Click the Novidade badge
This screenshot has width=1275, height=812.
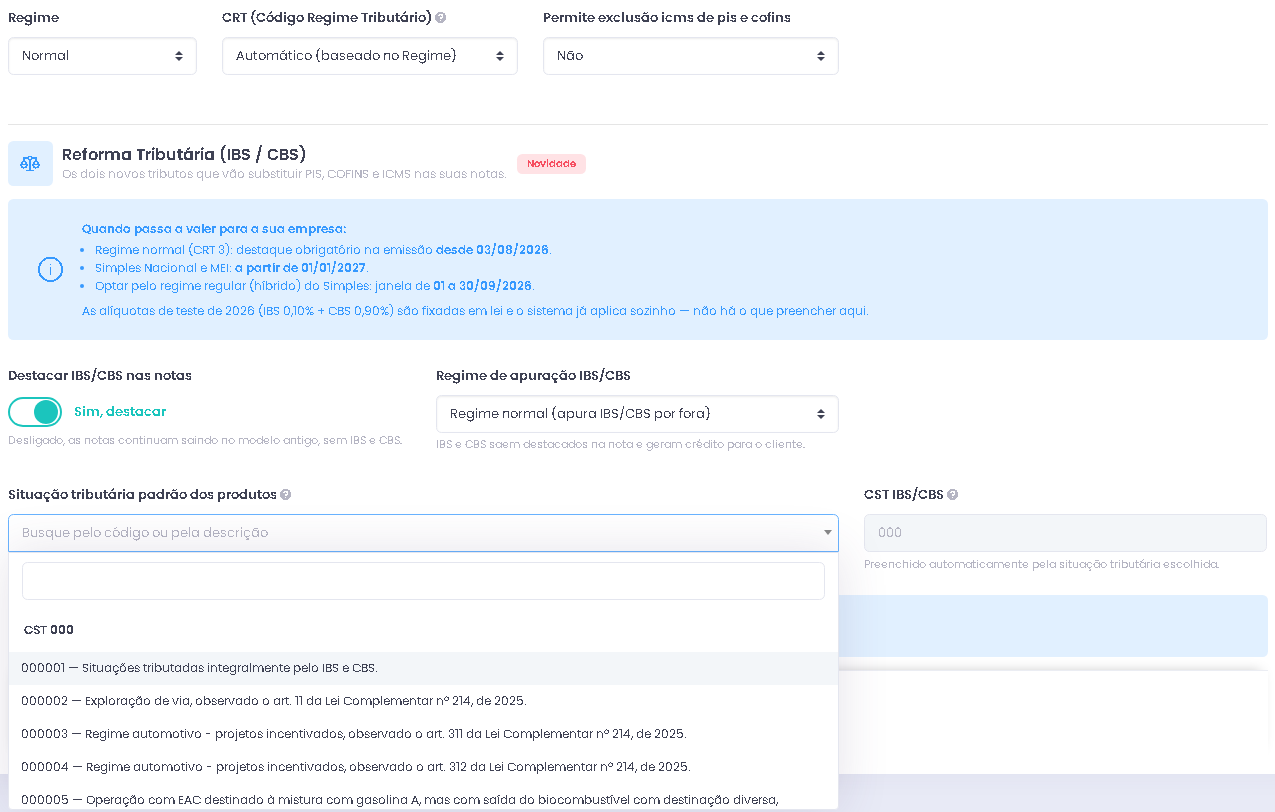551,164
